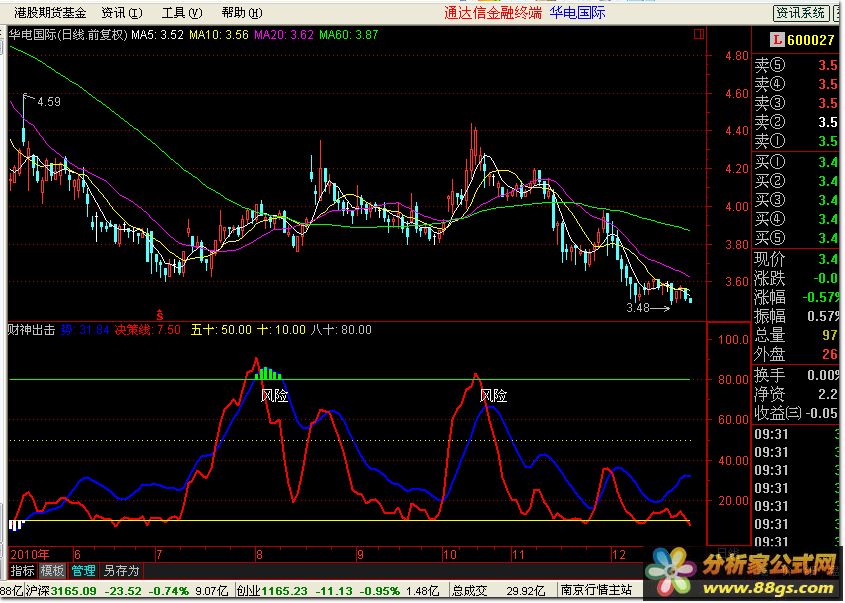Click the 财神出击 indicator name

pos(31,330)
